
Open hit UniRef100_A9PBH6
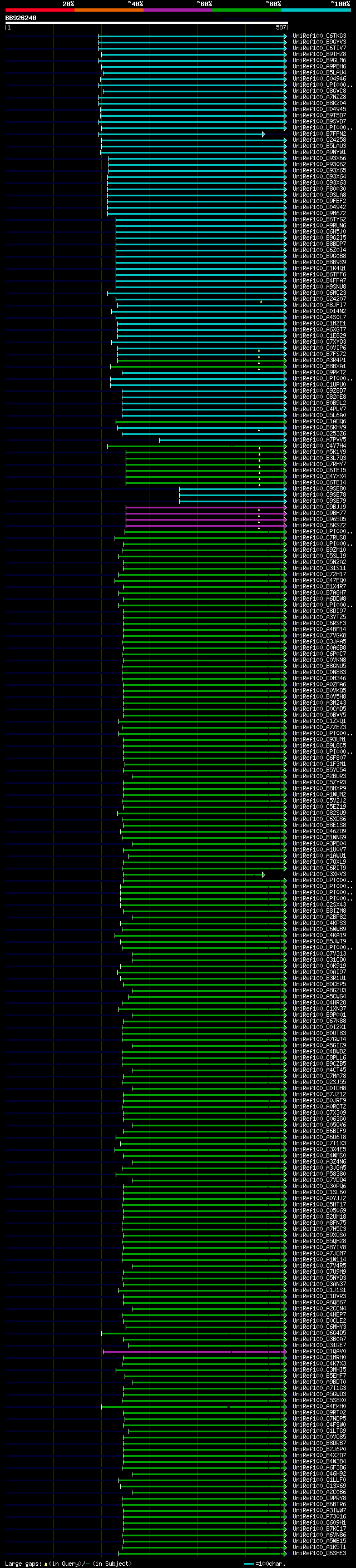[319, 66]
